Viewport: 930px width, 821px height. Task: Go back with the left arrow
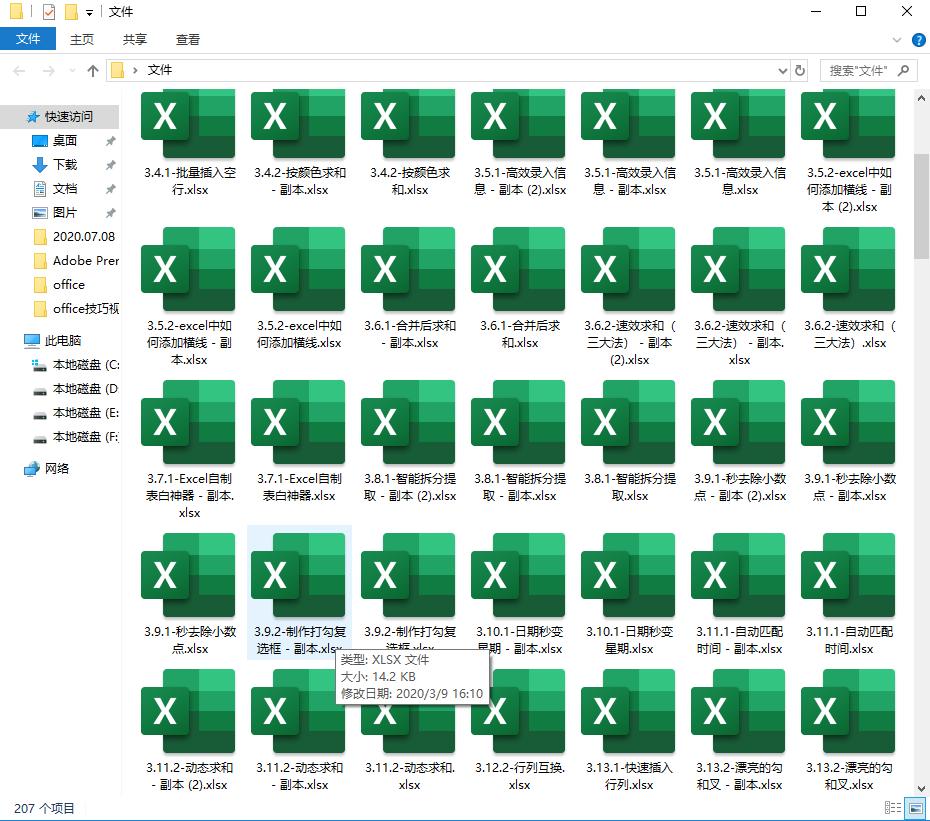pos(19,71)
